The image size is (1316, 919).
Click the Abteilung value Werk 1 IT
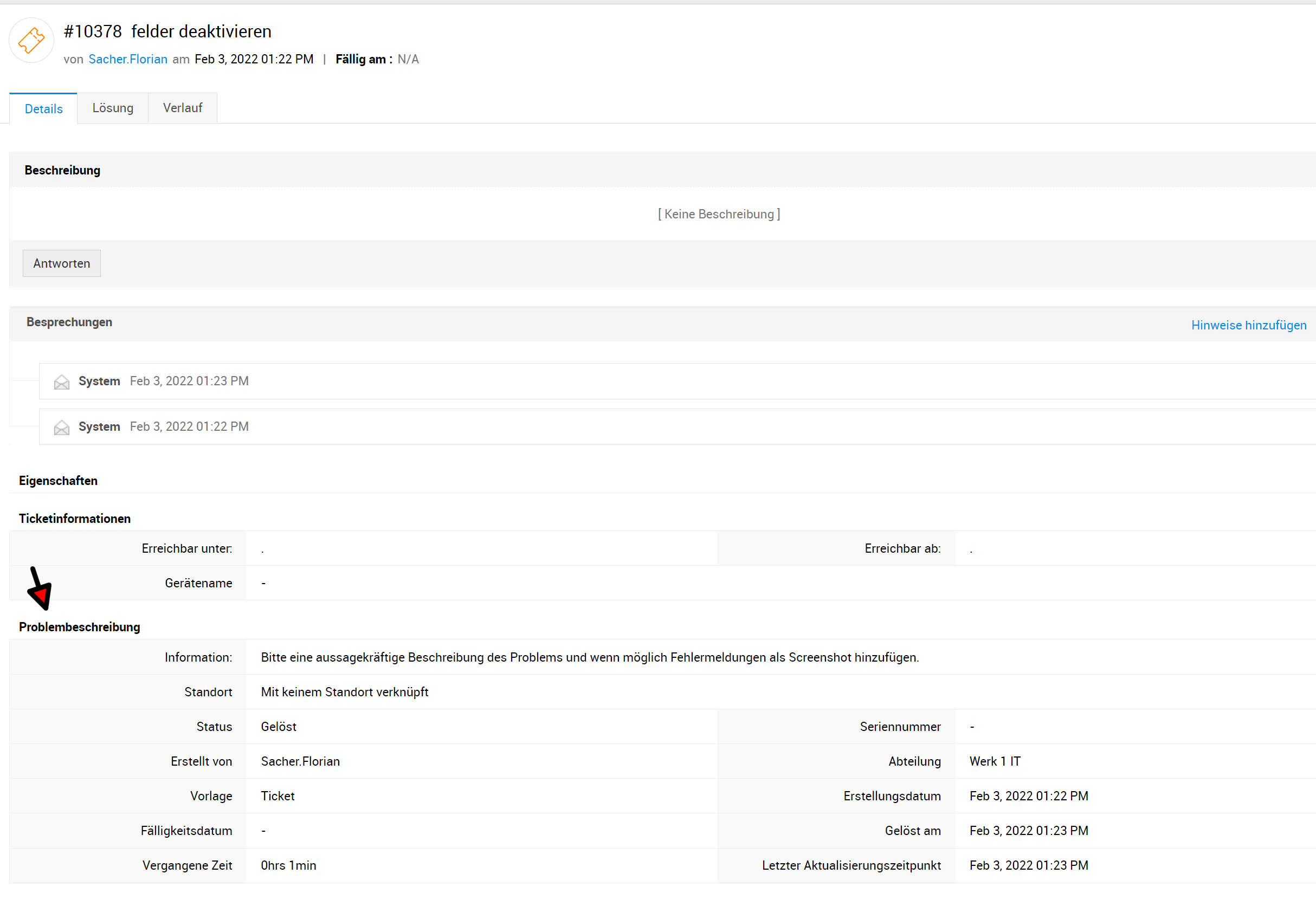[995, 761]
